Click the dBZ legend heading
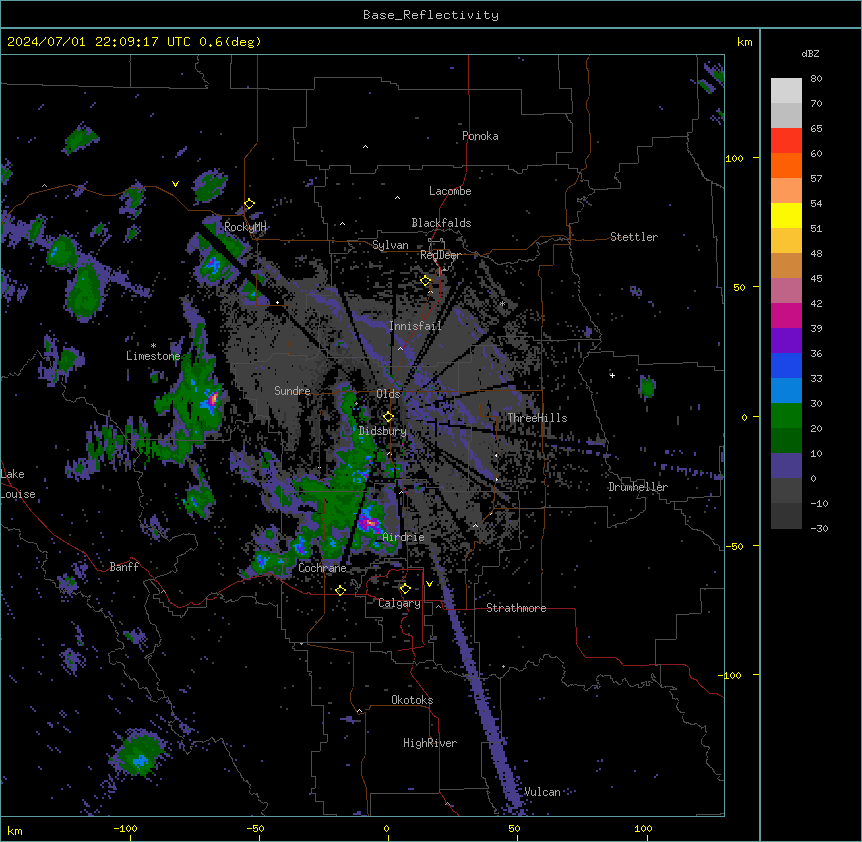The height and width of the screenshot is (842, 862). click(x=810, y=54)
